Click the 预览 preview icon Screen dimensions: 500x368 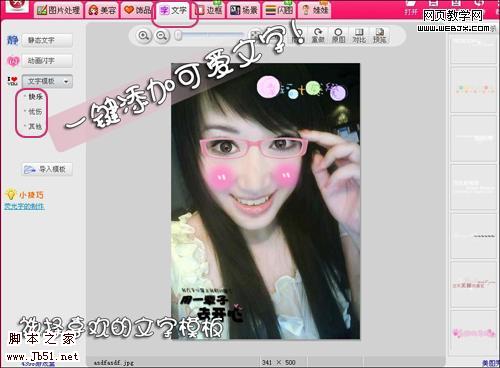pos(379,35)
